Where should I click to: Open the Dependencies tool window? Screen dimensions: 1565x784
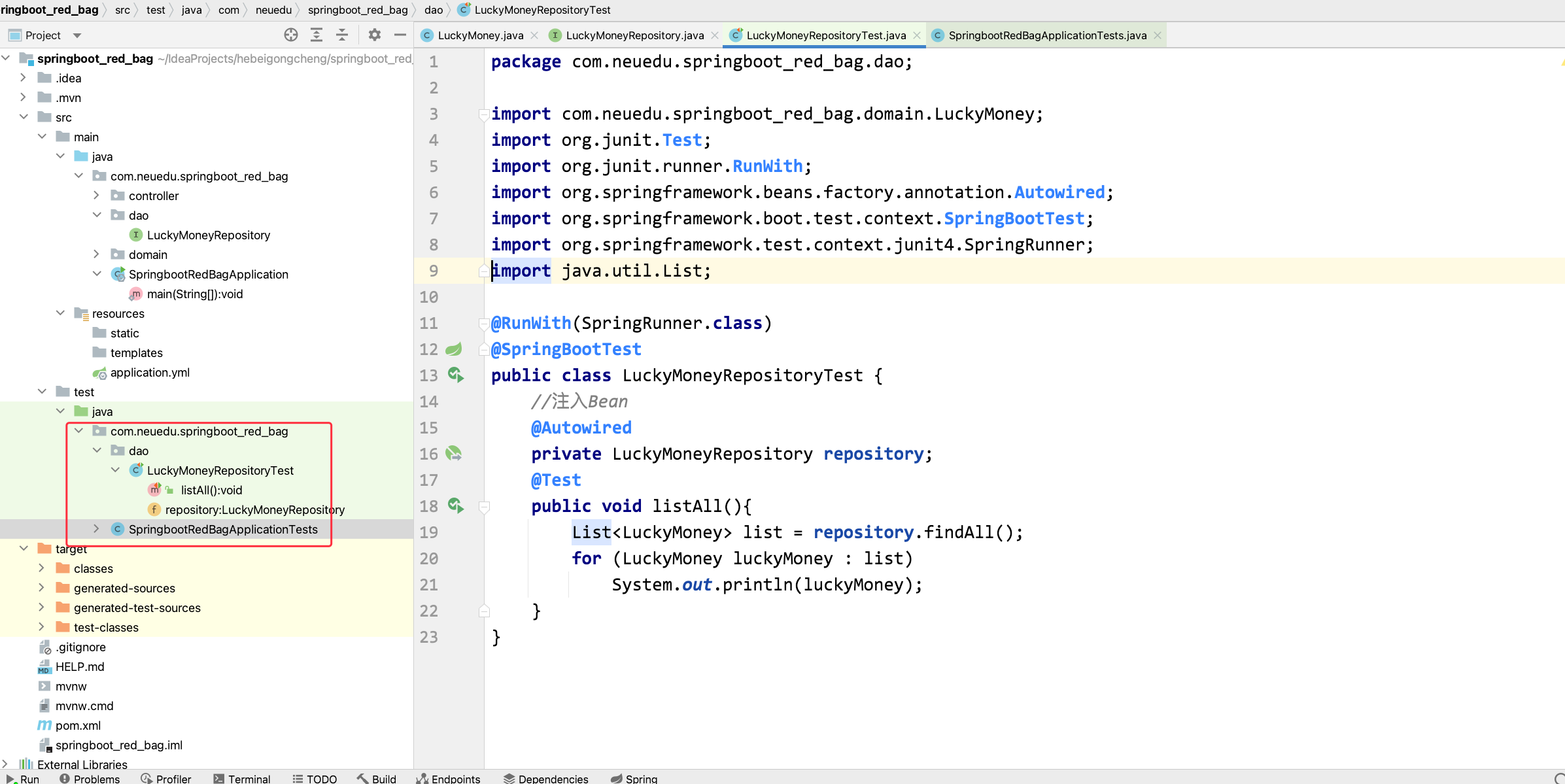click(x=546, y=778)
